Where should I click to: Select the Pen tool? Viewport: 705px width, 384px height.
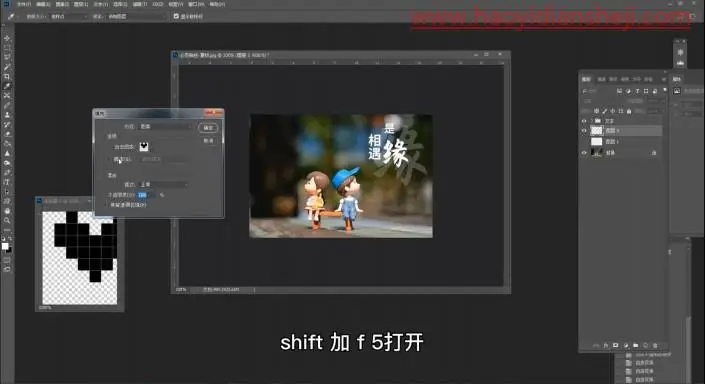pyautogui.click(x=7, y=172)
